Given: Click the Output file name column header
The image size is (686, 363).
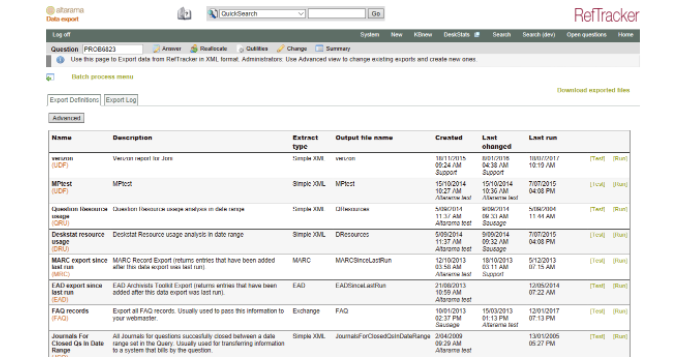Looking at the screenshot, I should [364, 138].
